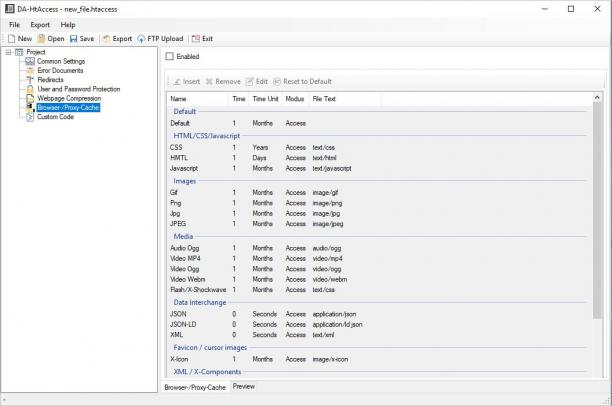Click the New file icon in toolbar
This screenshot has height=406, width=612.
click(12, 39)
